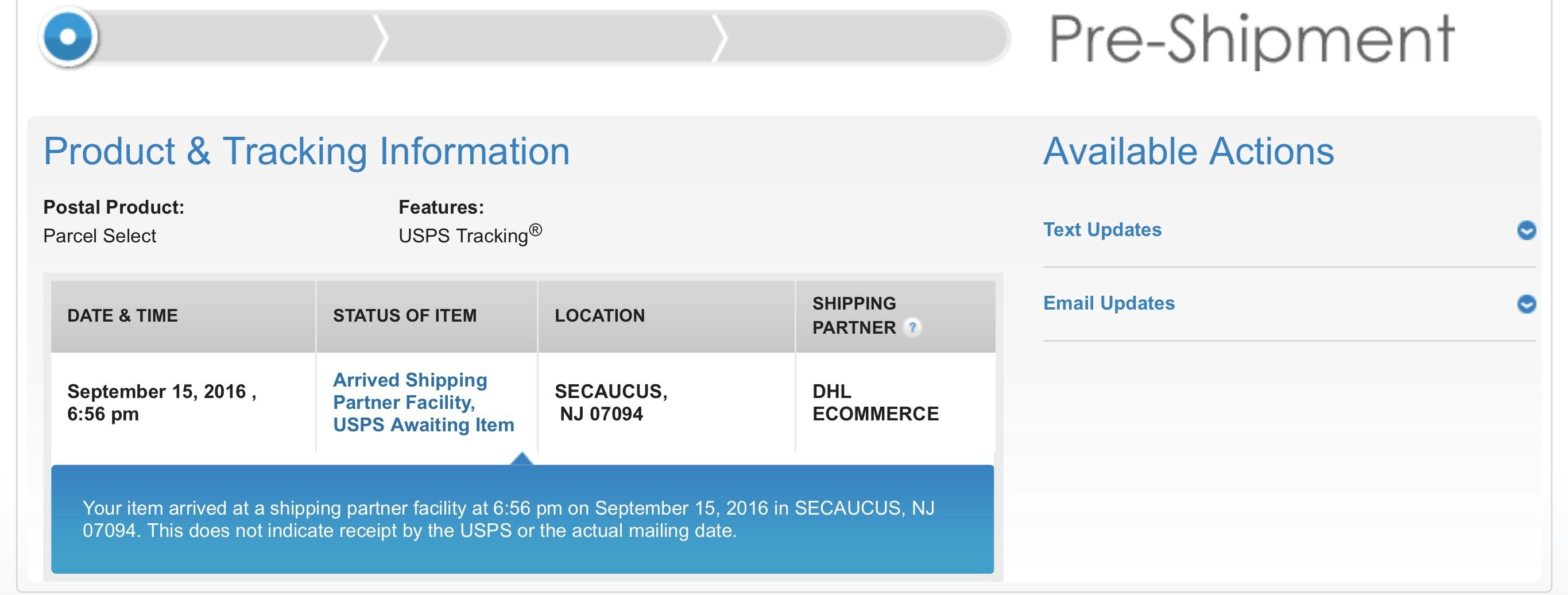
Task: Click the September 15, 2016 date cell
Action: point(161,403)
